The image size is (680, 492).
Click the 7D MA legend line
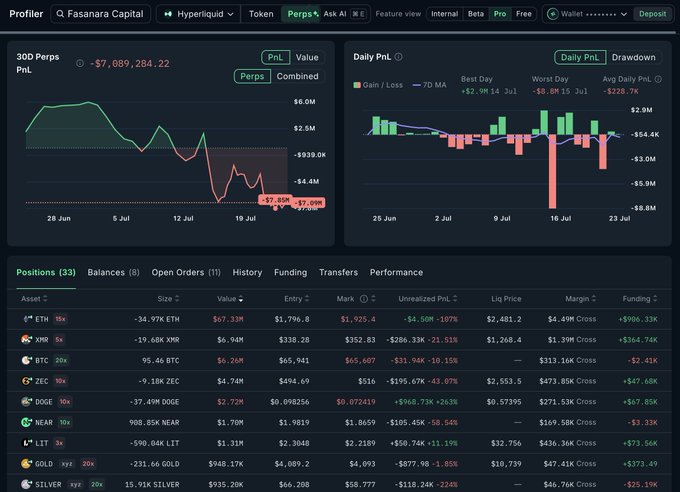pyautogui.click(x=416, y=85)
